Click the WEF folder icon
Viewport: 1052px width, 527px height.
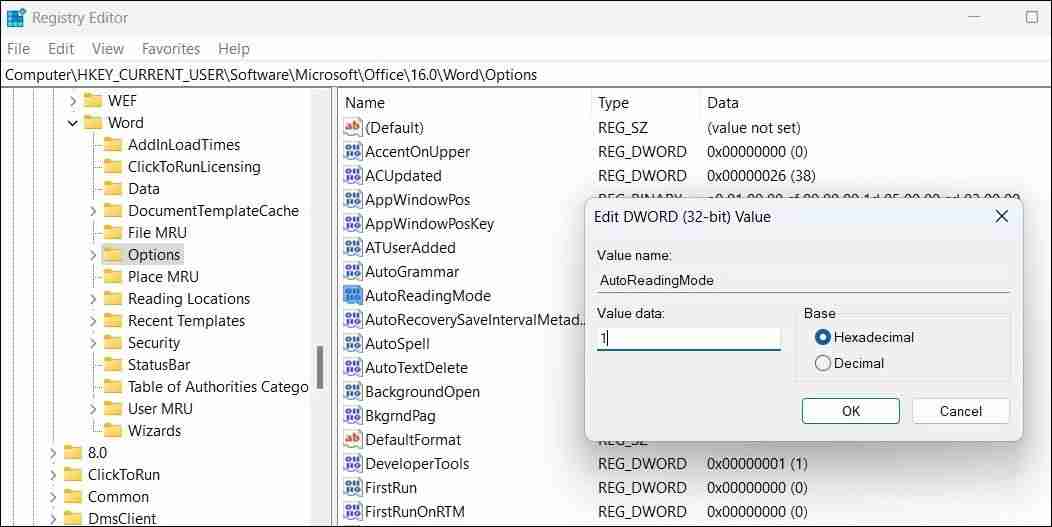pos(93,101)
